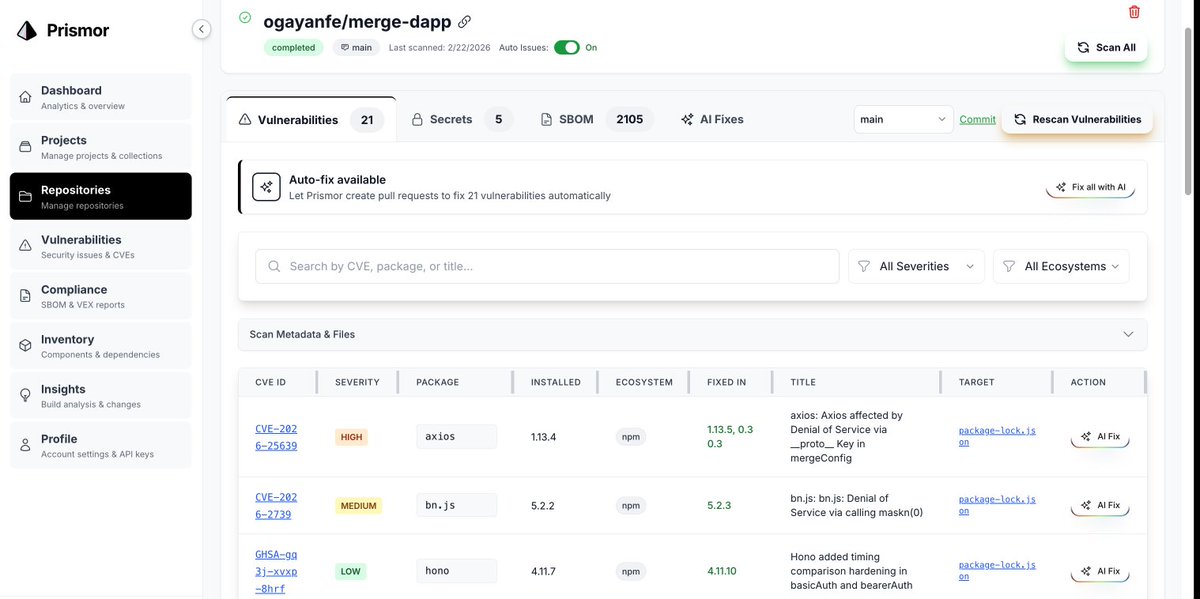Click the Projects icon in the sidebar

pos(26,147)
